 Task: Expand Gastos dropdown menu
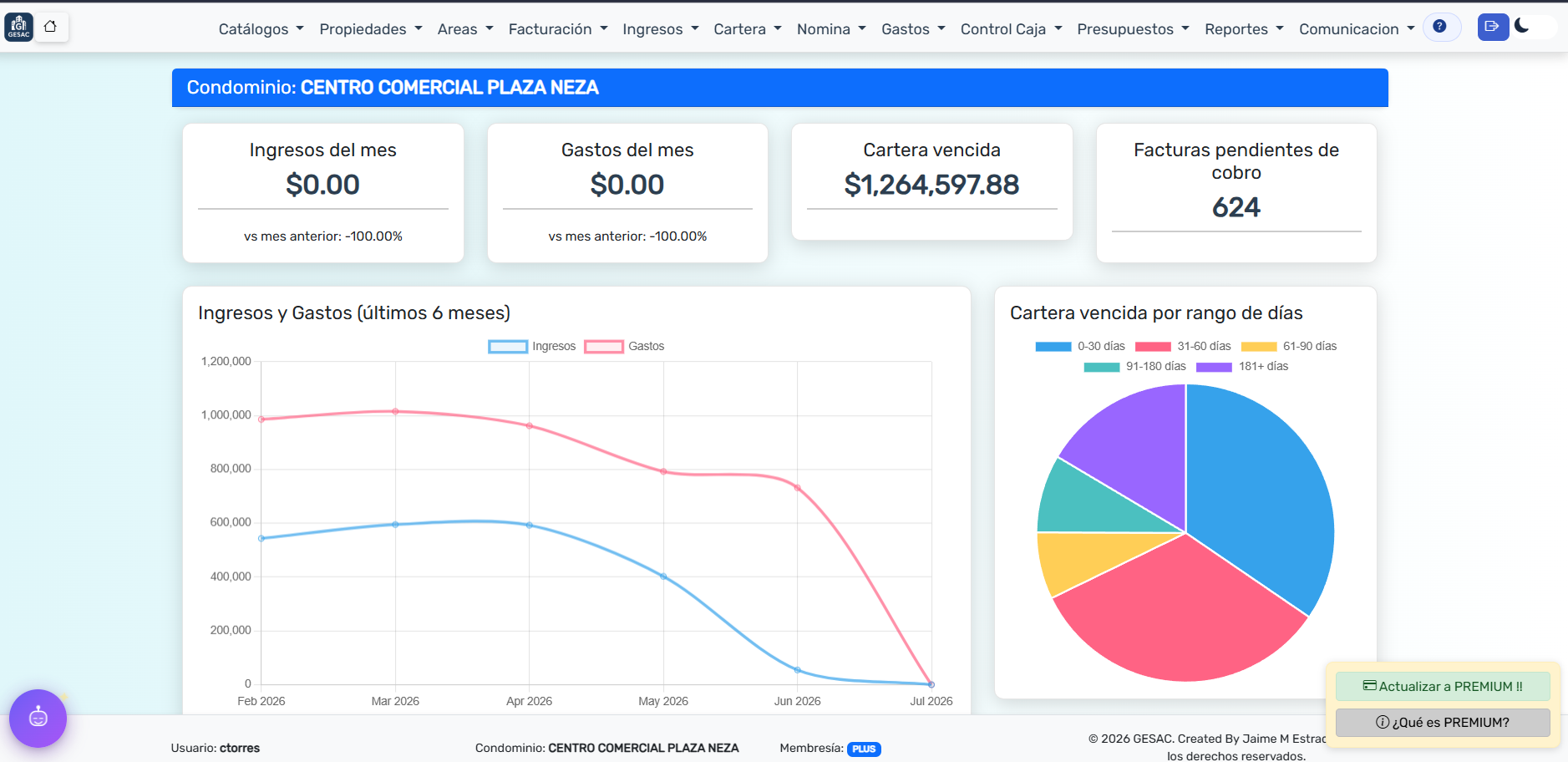coord(913,29)
